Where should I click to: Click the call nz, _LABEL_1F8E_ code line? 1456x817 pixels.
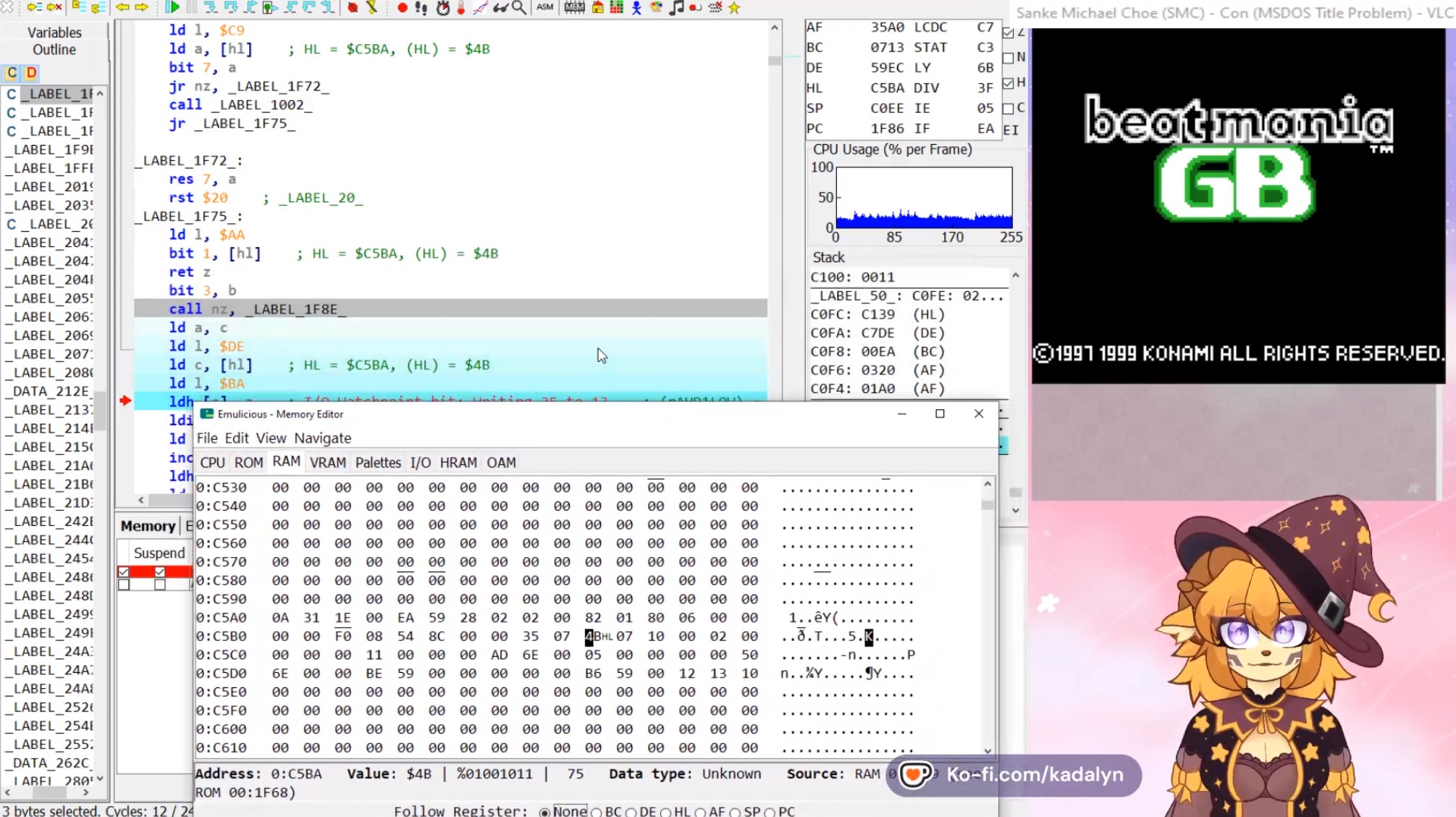[450, 309]
